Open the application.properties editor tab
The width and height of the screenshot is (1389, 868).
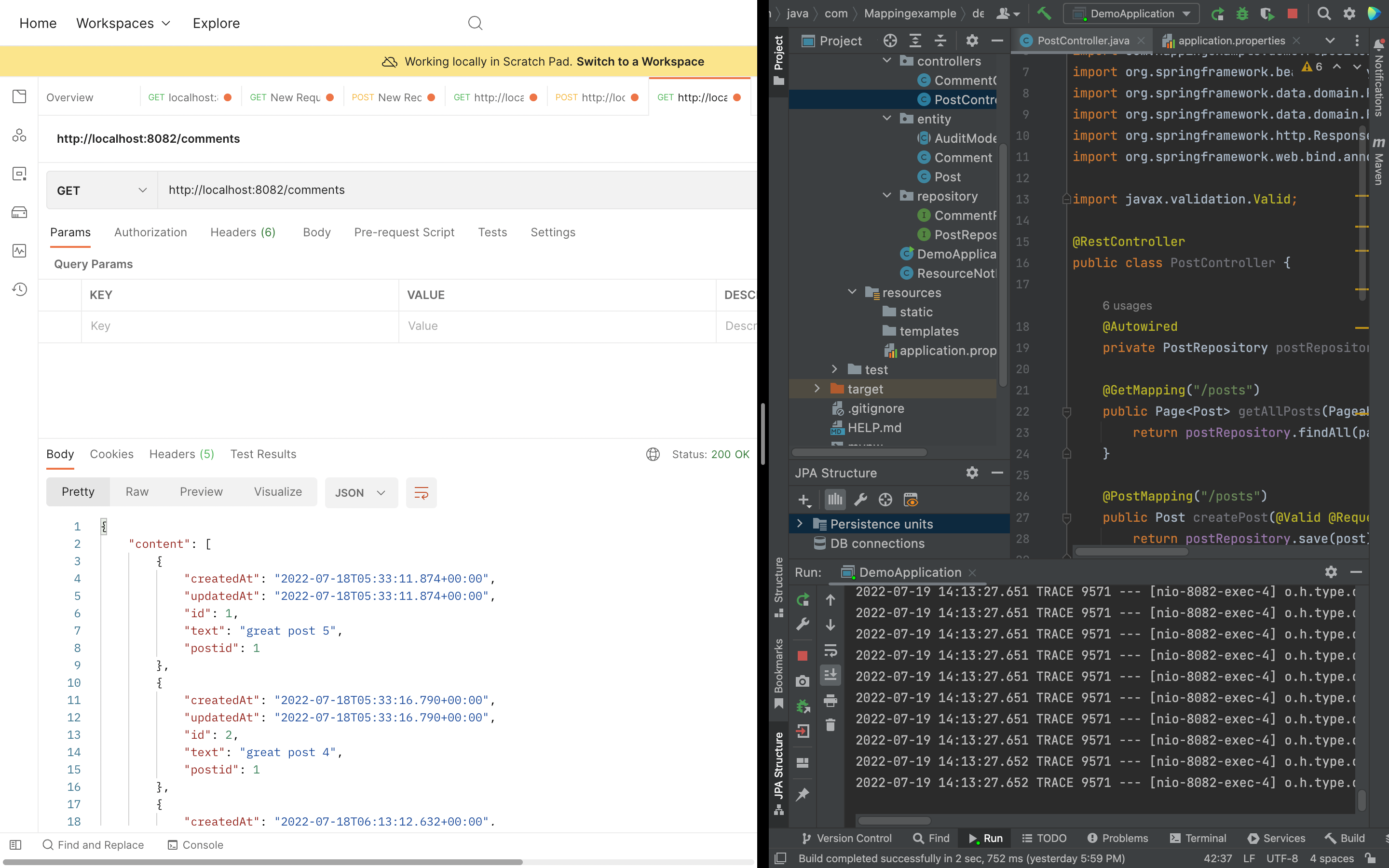click(1231, 41)
